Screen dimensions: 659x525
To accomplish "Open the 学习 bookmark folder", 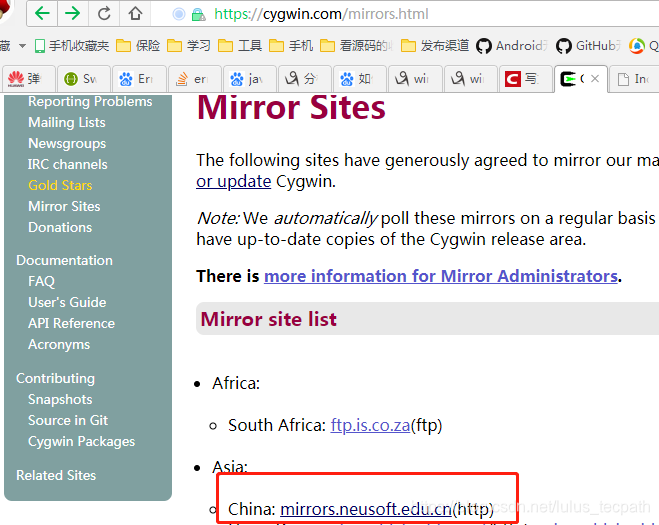I will click(x=189, y=45).
